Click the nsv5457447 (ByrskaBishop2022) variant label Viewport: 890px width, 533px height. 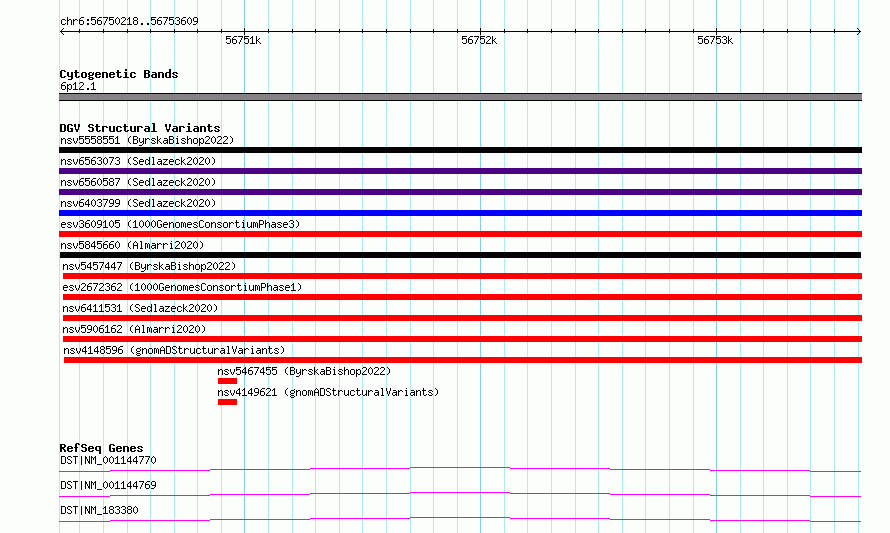click(149, 266)
